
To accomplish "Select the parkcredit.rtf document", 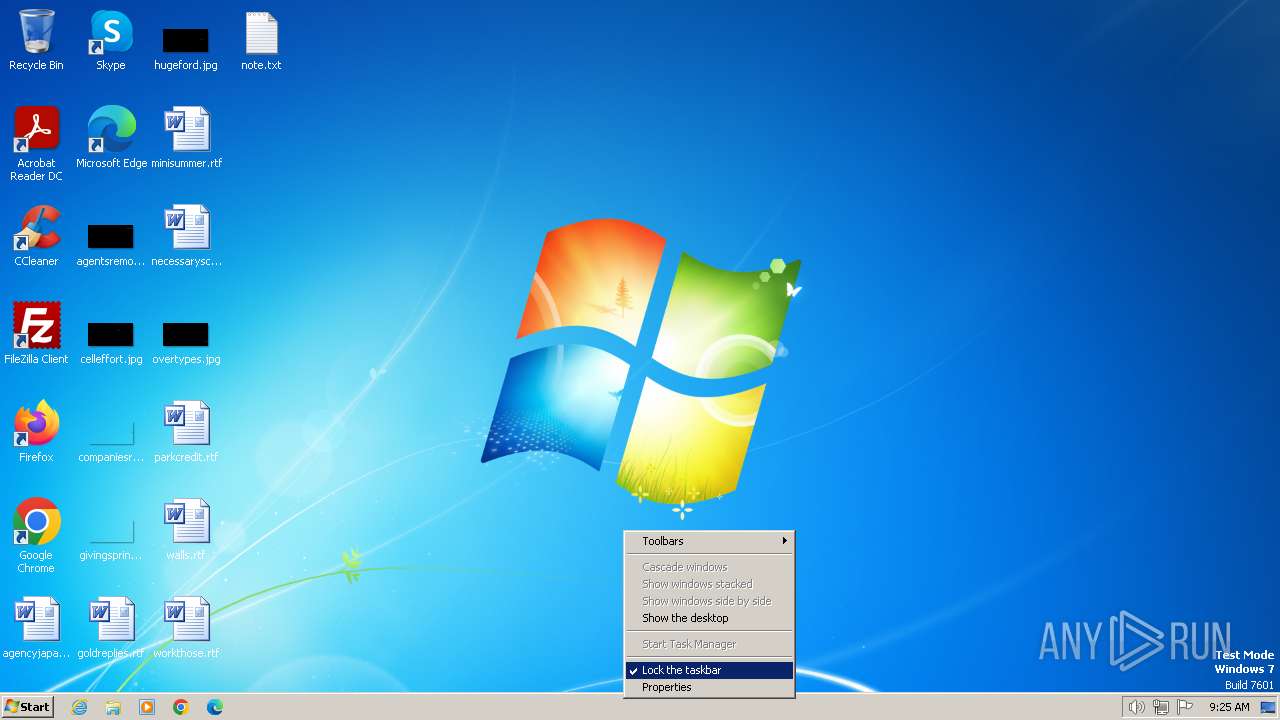I will 186,432.
